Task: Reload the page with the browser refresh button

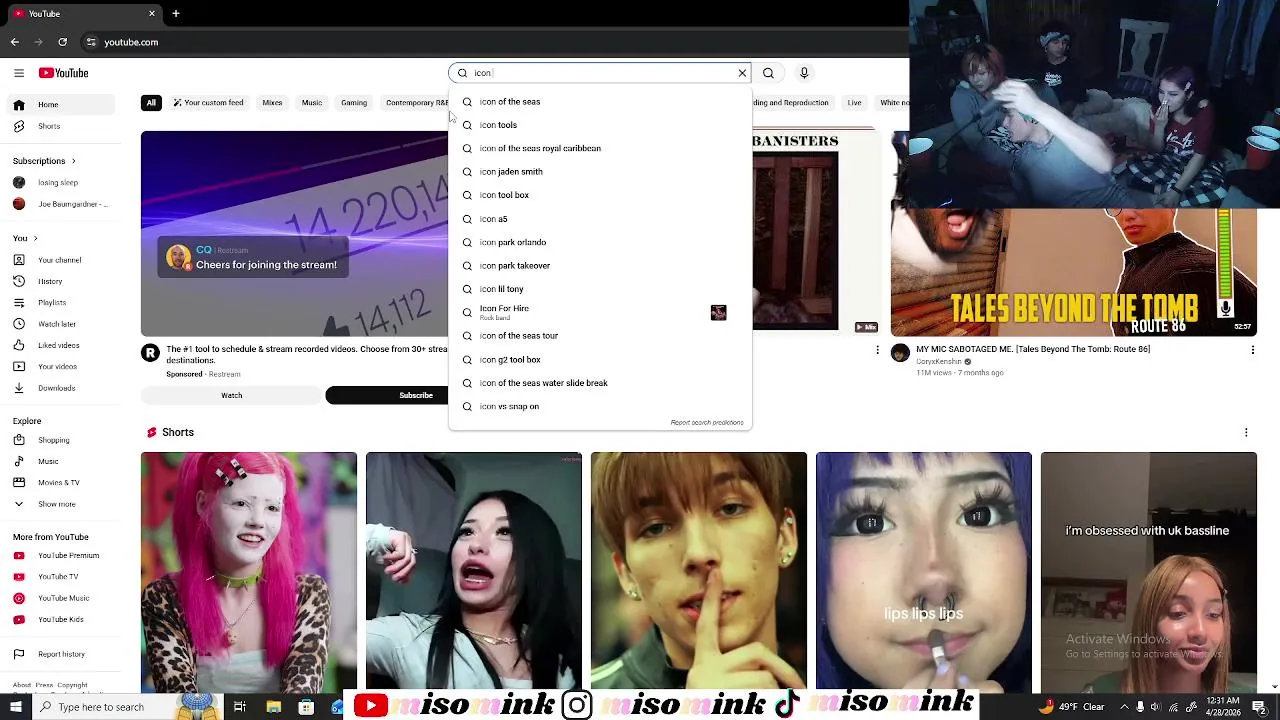Action: 62,42
